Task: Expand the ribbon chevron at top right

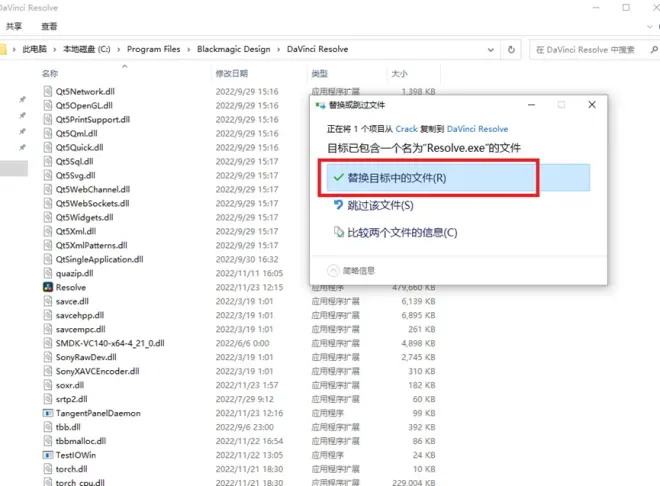Action: [x=649, y=27]
